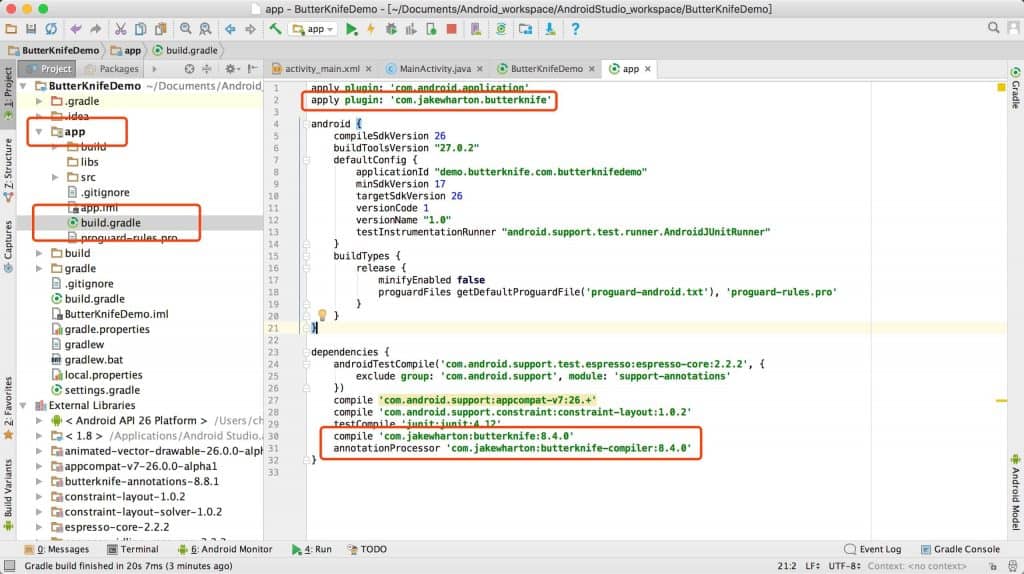Open the Android Monitor tool window

(x=225, y=549)
